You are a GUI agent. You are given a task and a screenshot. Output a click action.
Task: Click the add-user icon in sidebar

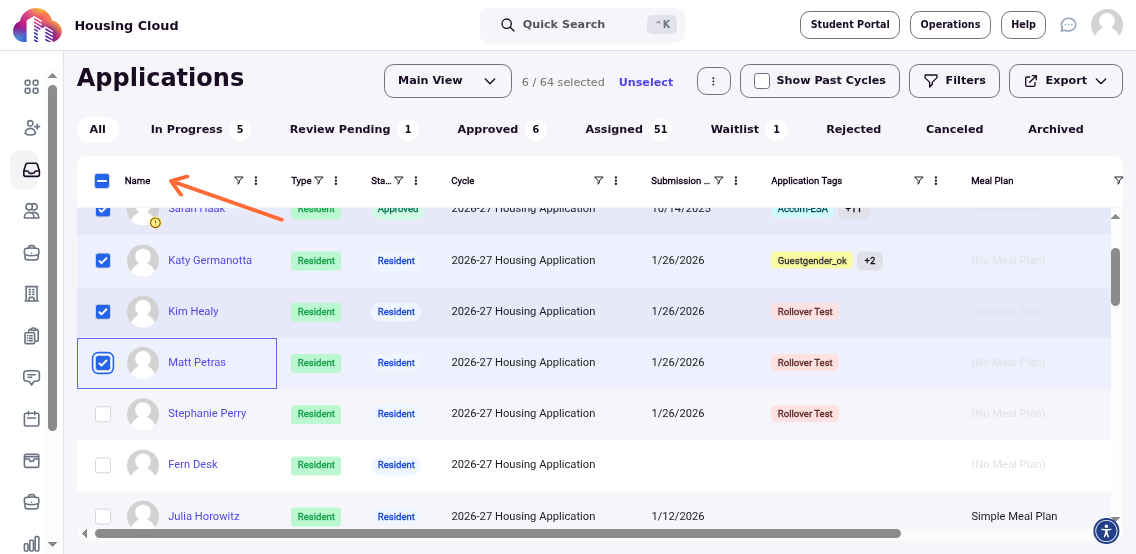click(31, 128)
